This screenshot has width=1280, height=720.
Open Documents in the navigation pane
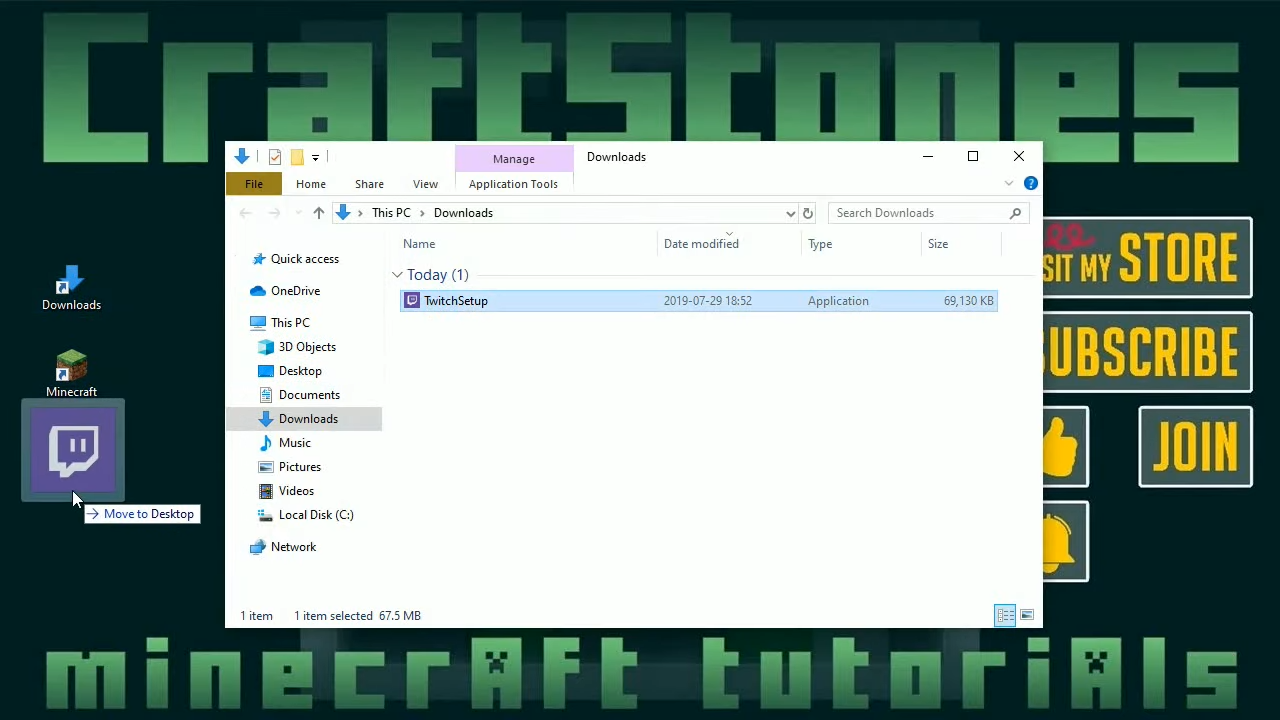coord(309,395)
